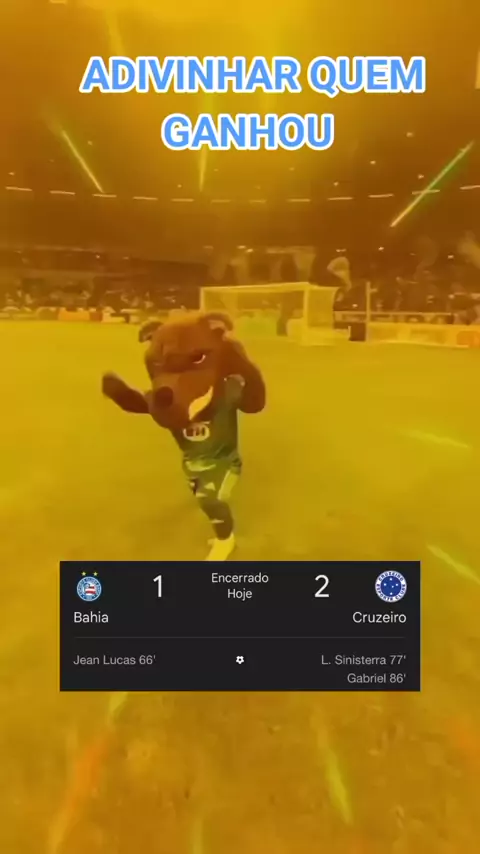480x854 pixels.
Task: Select Cruzeiro's score of 2
Action: tap(321, 587)
